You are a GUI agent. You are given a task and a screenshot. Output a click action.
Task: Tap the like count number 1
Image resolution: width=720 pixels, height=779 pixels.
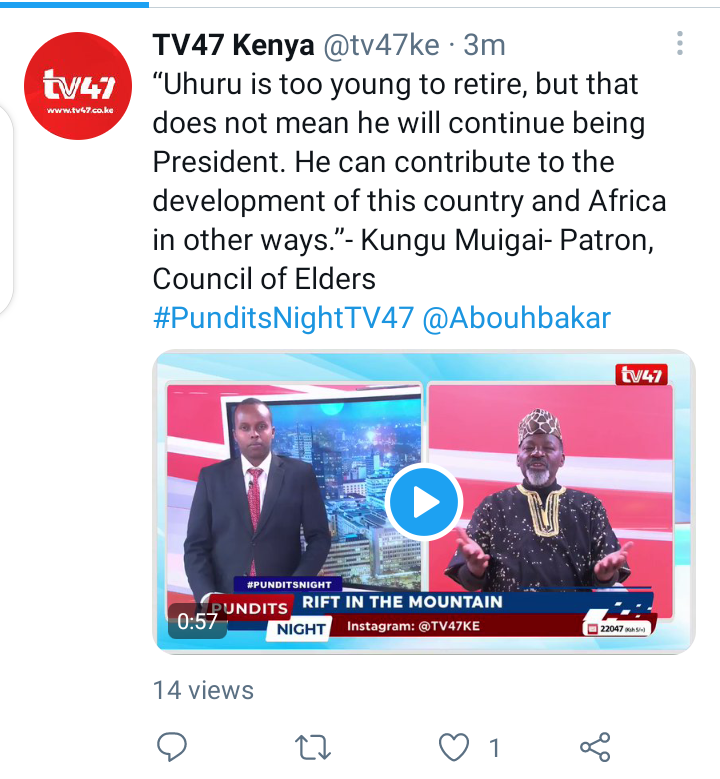(494, 748)
